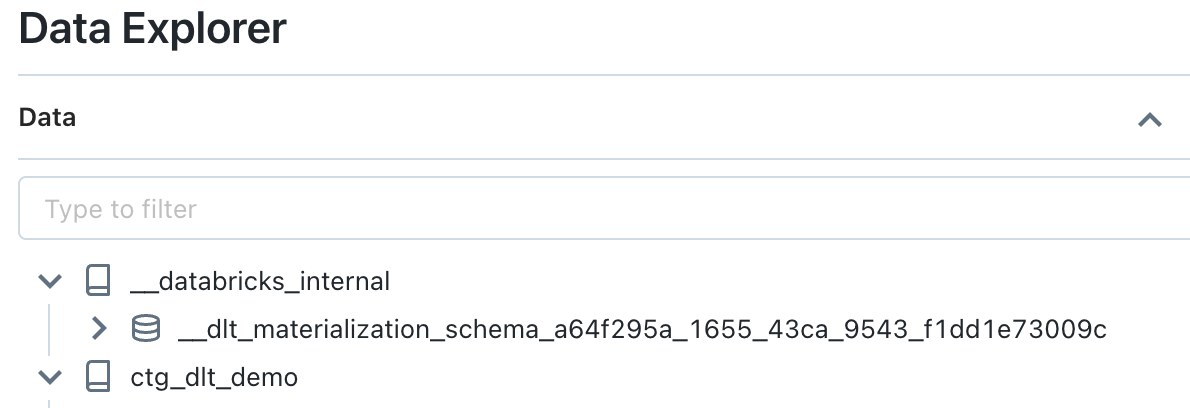Open the __databricks_internal catalog label

coord(260,281)
